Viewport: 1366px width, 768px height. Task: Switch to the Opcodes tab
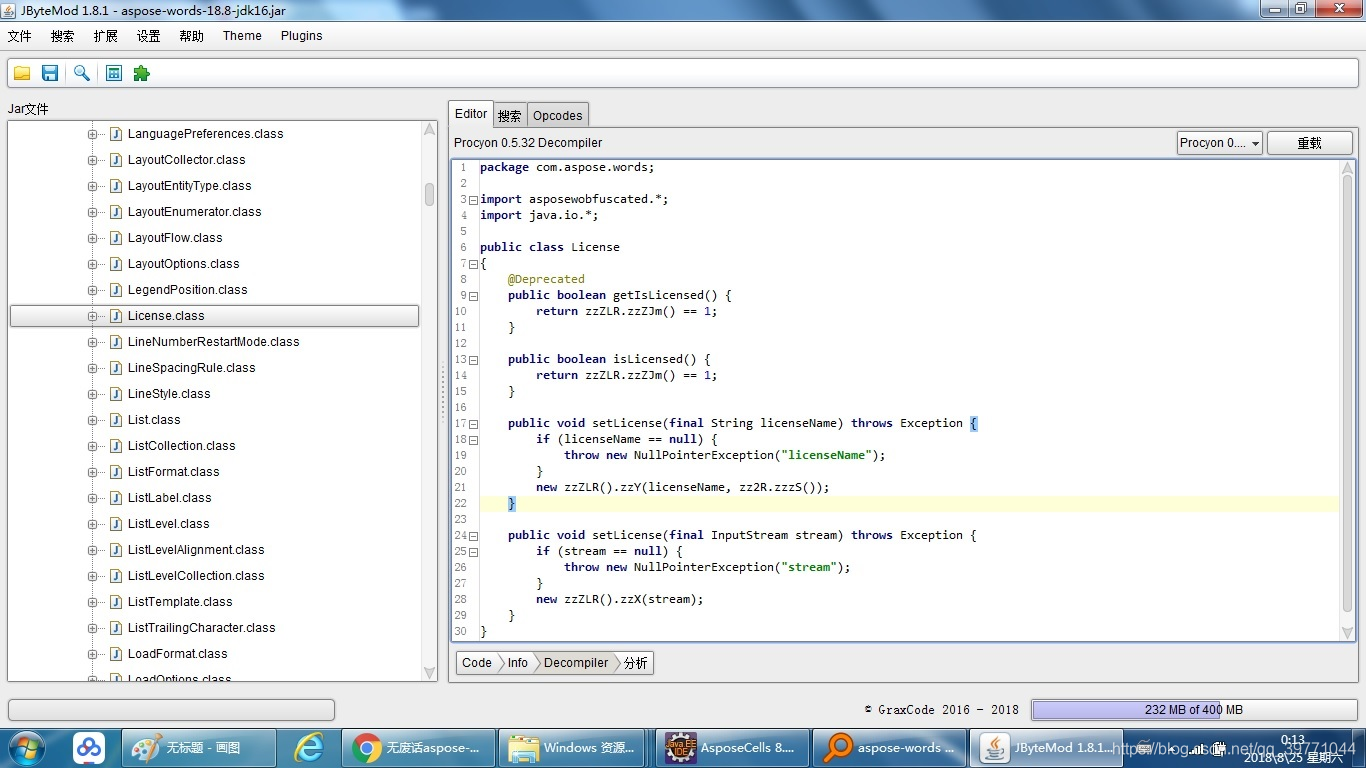[557, 116]
